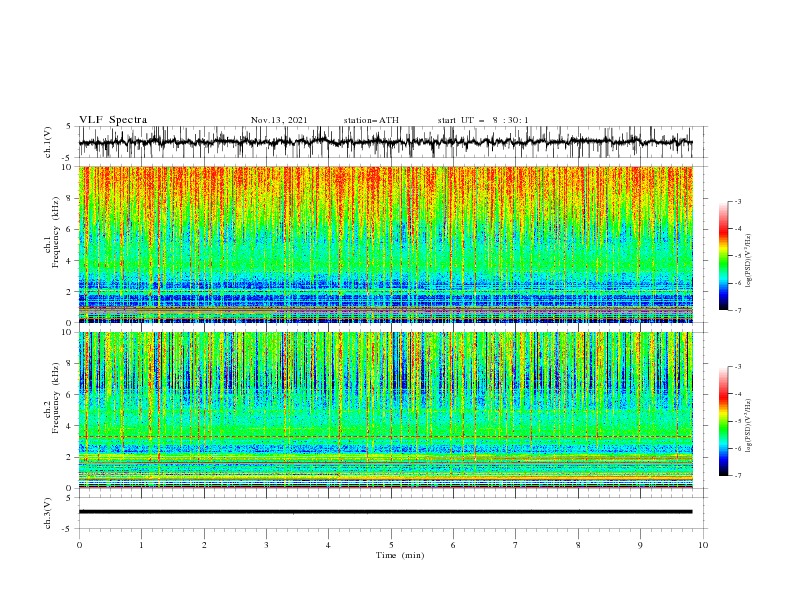Click the "3" minute tick label
The width and height of the screenshot is (792, 612).
pyautogui.click(x=266, y=545)
